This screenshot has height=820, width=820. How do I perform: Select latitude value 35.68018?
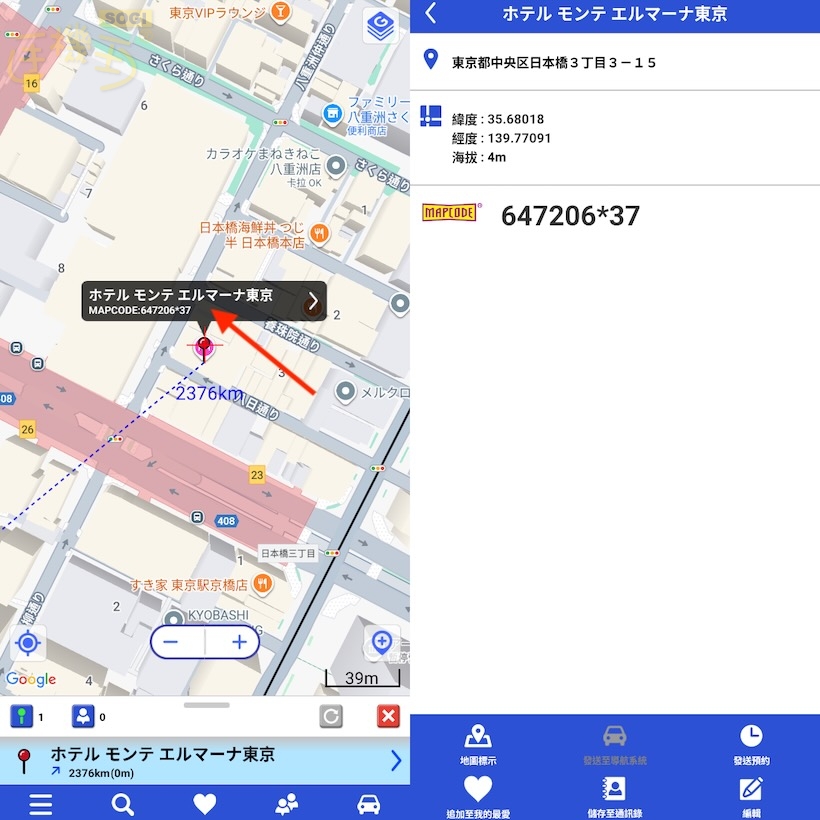(x=516, y=119)
